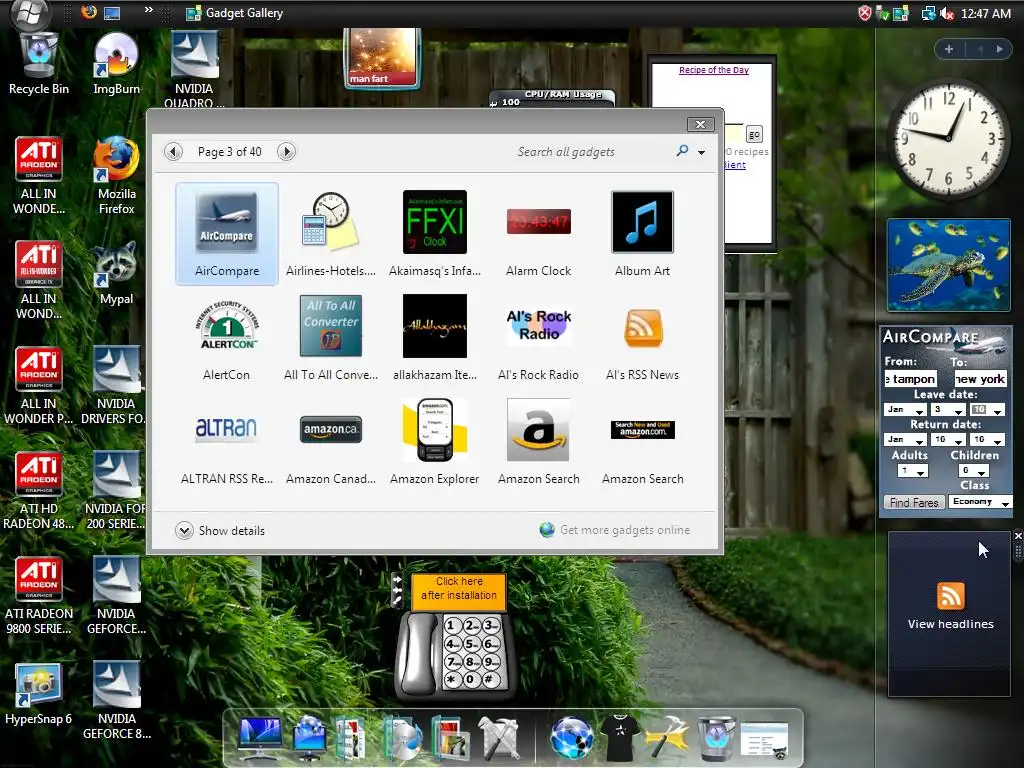Expand Show details in Gadget Gallery

pos(220,530)
